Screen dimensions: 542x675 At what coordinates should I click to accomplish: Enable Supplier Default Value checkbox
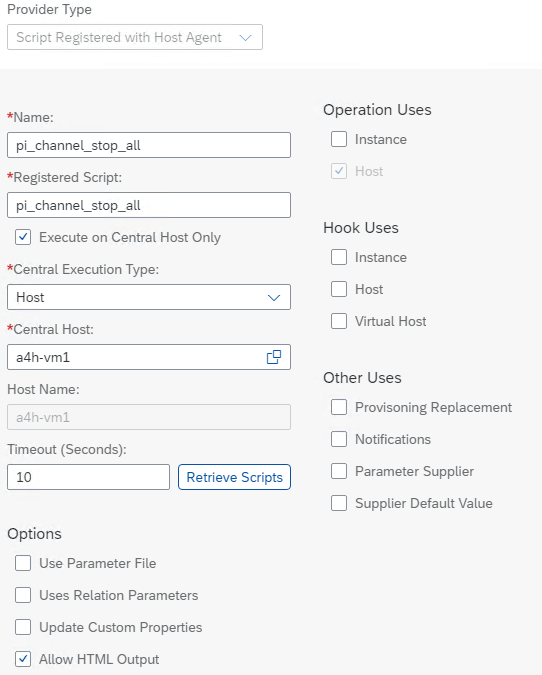[339, 503]
